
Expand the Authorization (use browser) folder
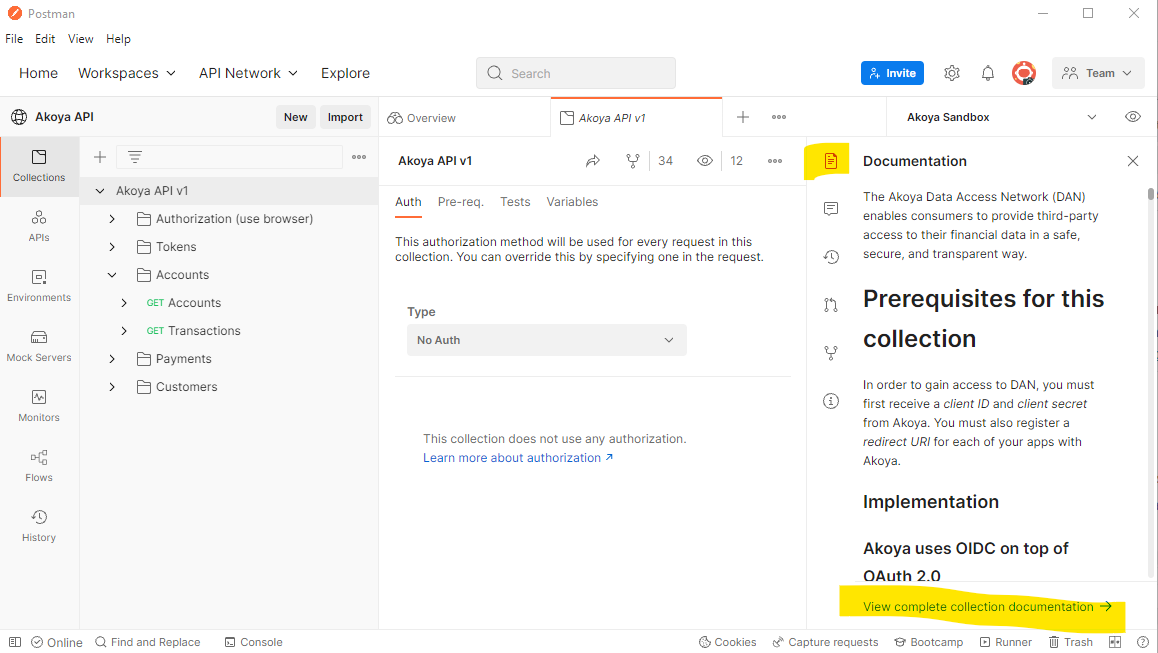coord(112,219)
